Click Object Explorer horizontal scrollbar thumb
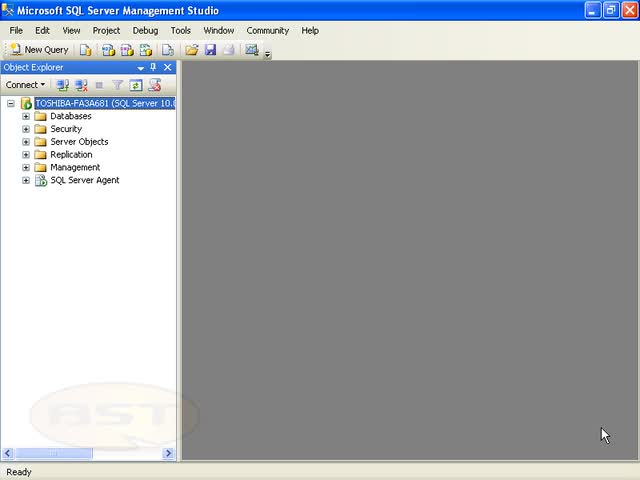 tap(53, 453)
